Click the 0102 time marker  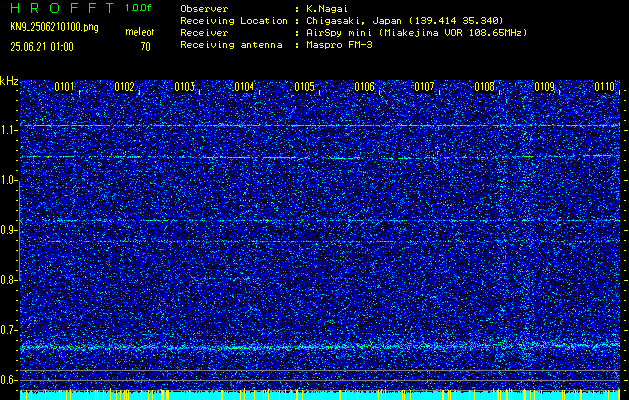click(124, 87)
